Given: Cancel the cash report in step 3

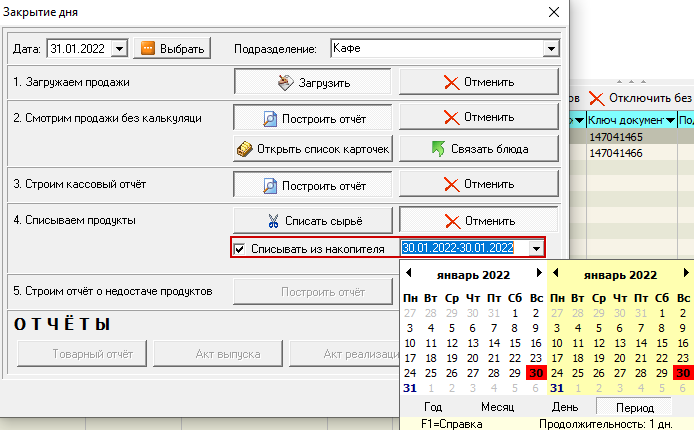Looking at the screenshot, I should pyautogui.click(x=479, y=184).
